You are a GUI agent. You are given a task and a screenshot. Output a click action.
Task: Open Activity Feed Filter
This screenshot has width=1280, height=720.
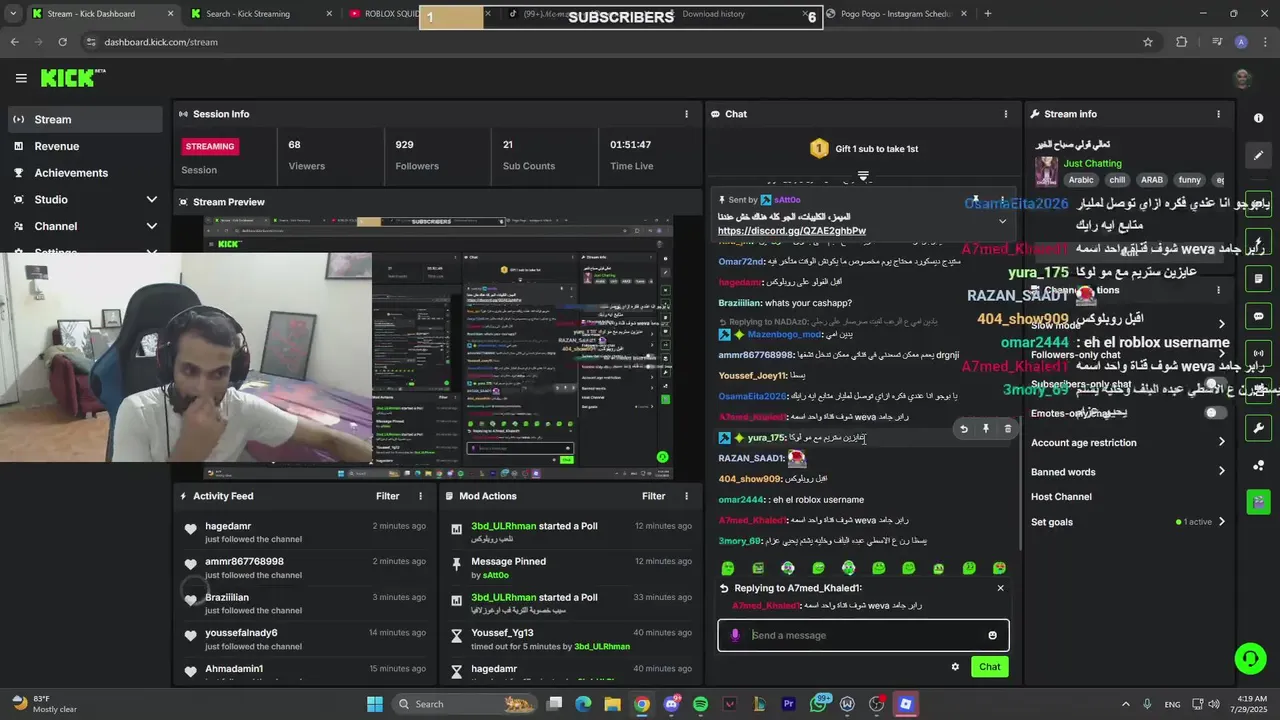pos(387,496)
